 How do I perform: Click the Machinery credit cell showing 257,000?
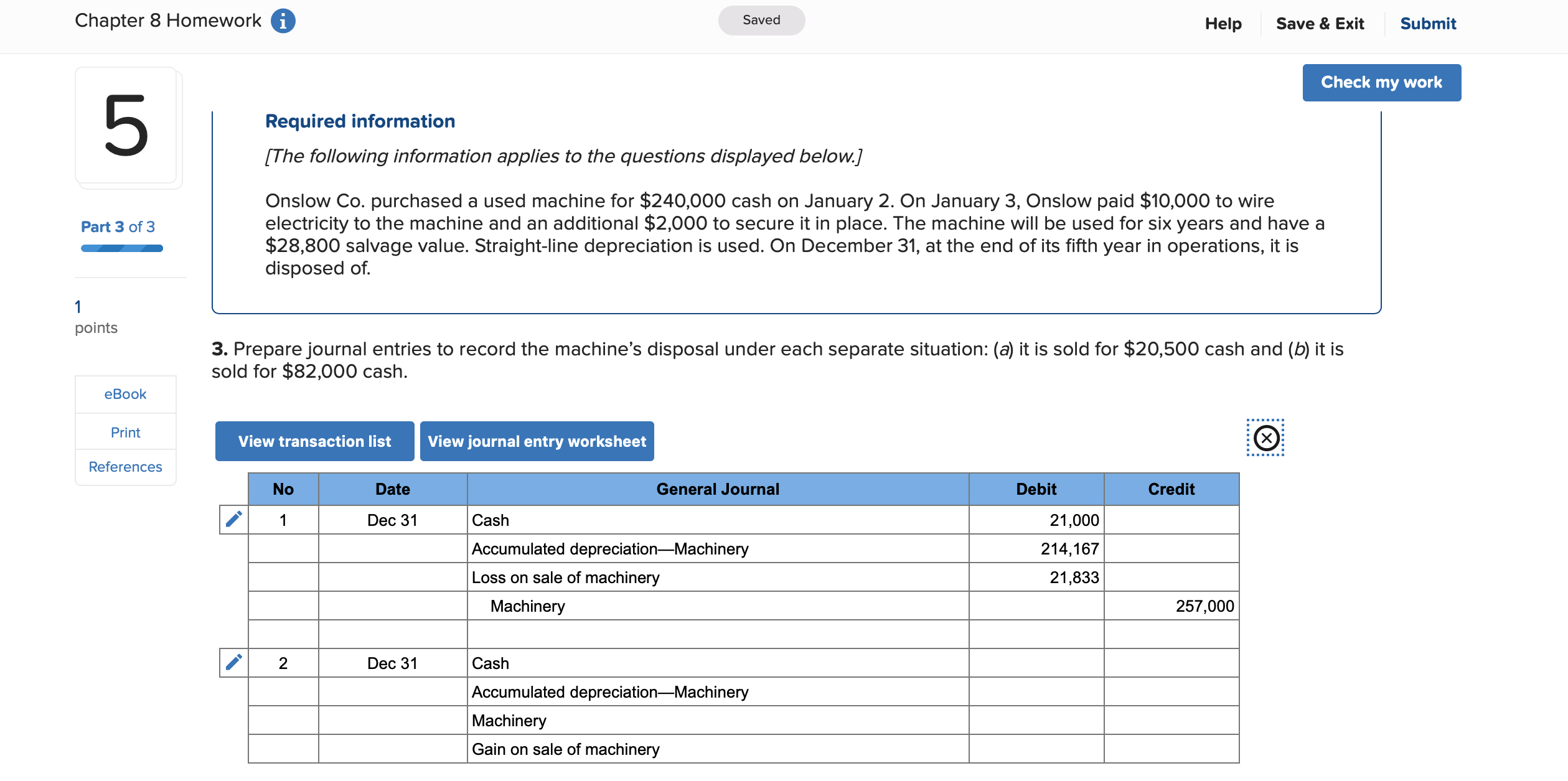(x=1171, y=606)
